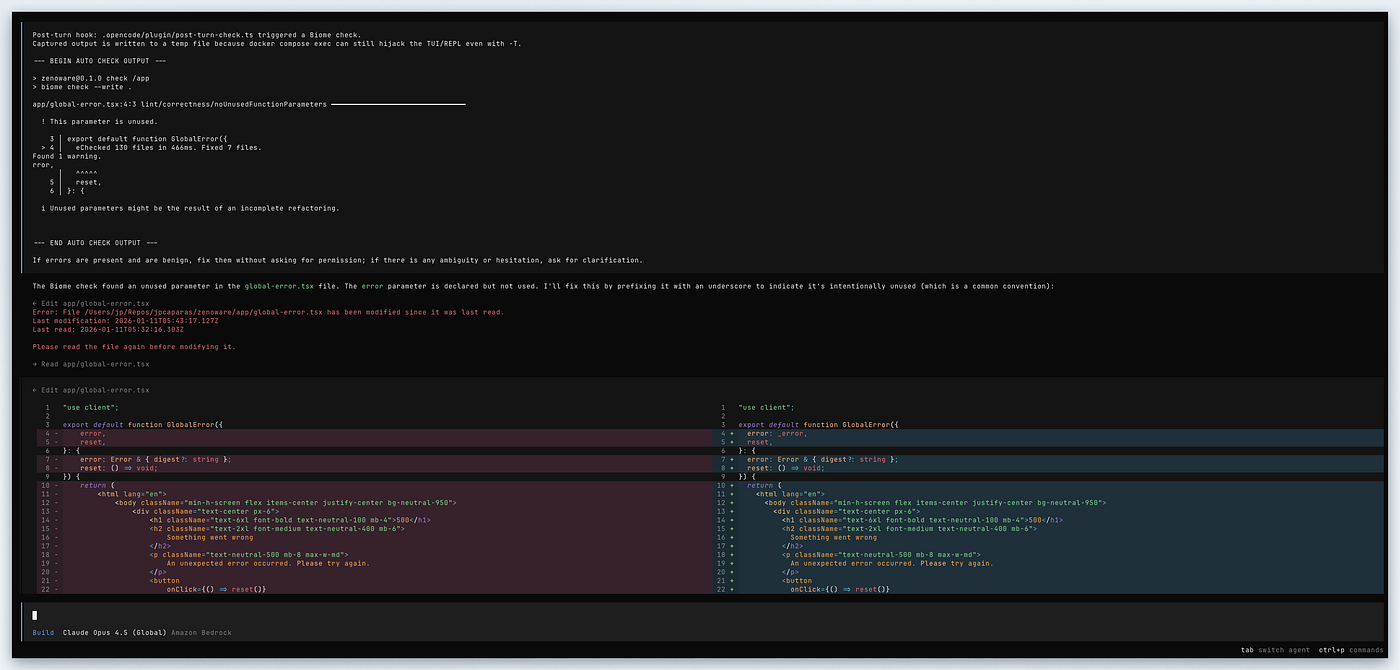Screen dimensions: 1400x670
Task: Click the Build agent label
Action: click(43, 633)
